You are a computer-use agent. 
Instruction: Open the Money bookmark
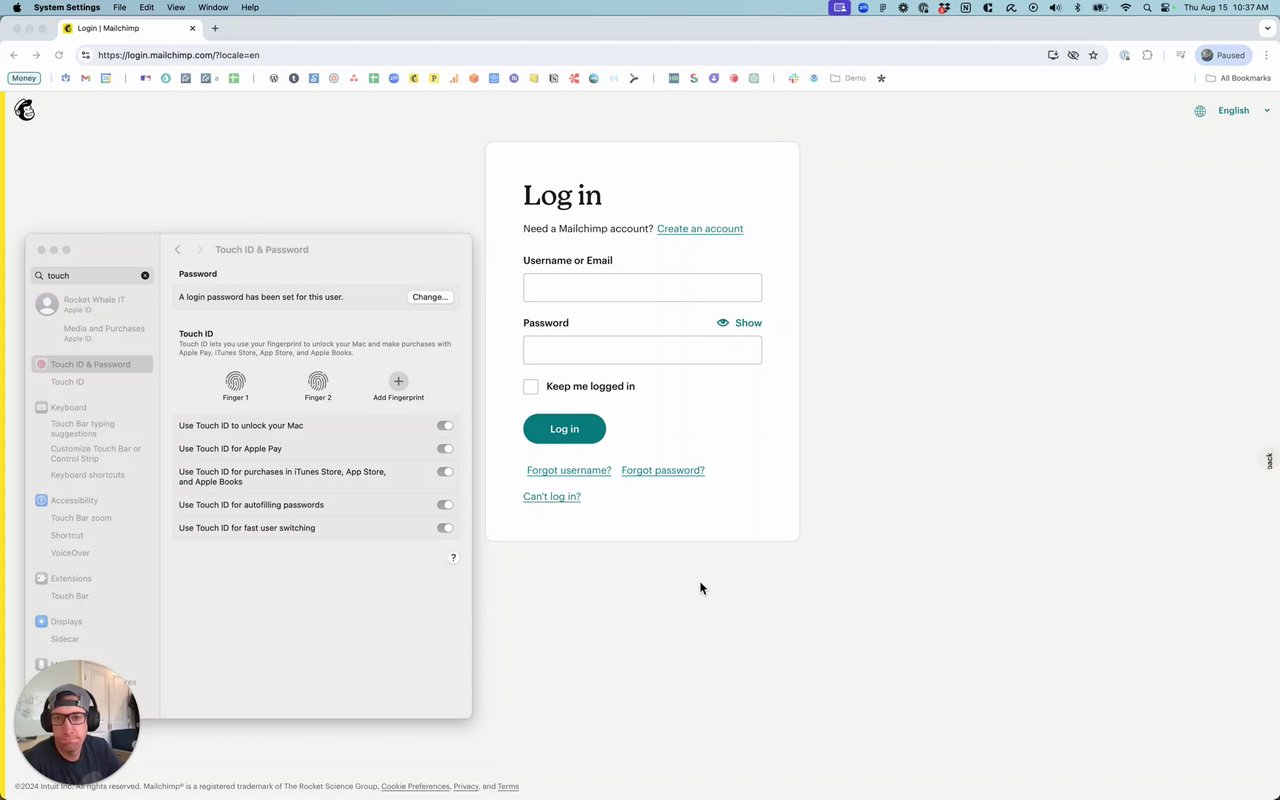[24, 78]
